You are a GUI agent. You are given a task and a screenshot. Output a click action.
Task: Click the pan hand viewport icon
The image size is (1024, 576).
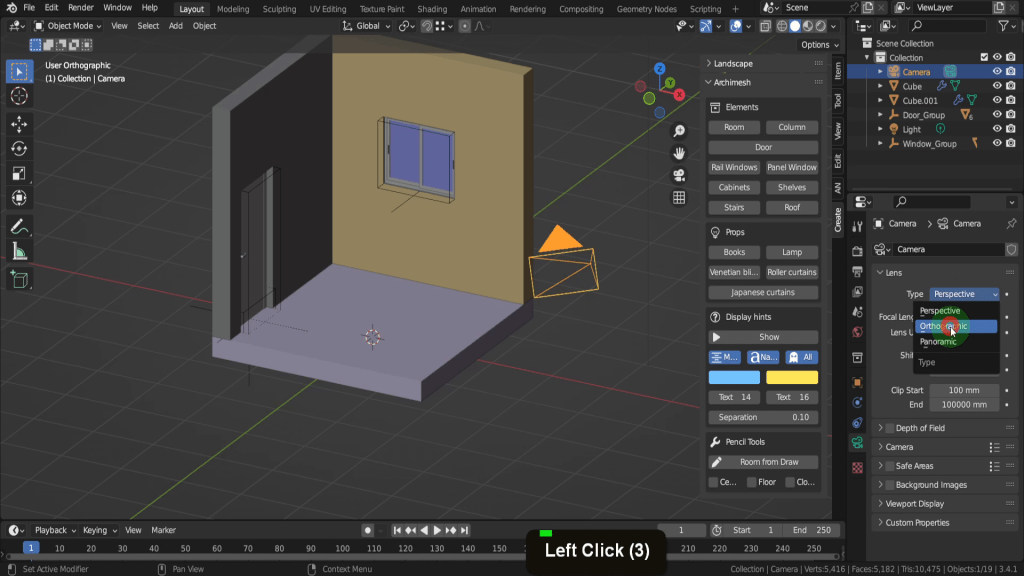point(679,153)
